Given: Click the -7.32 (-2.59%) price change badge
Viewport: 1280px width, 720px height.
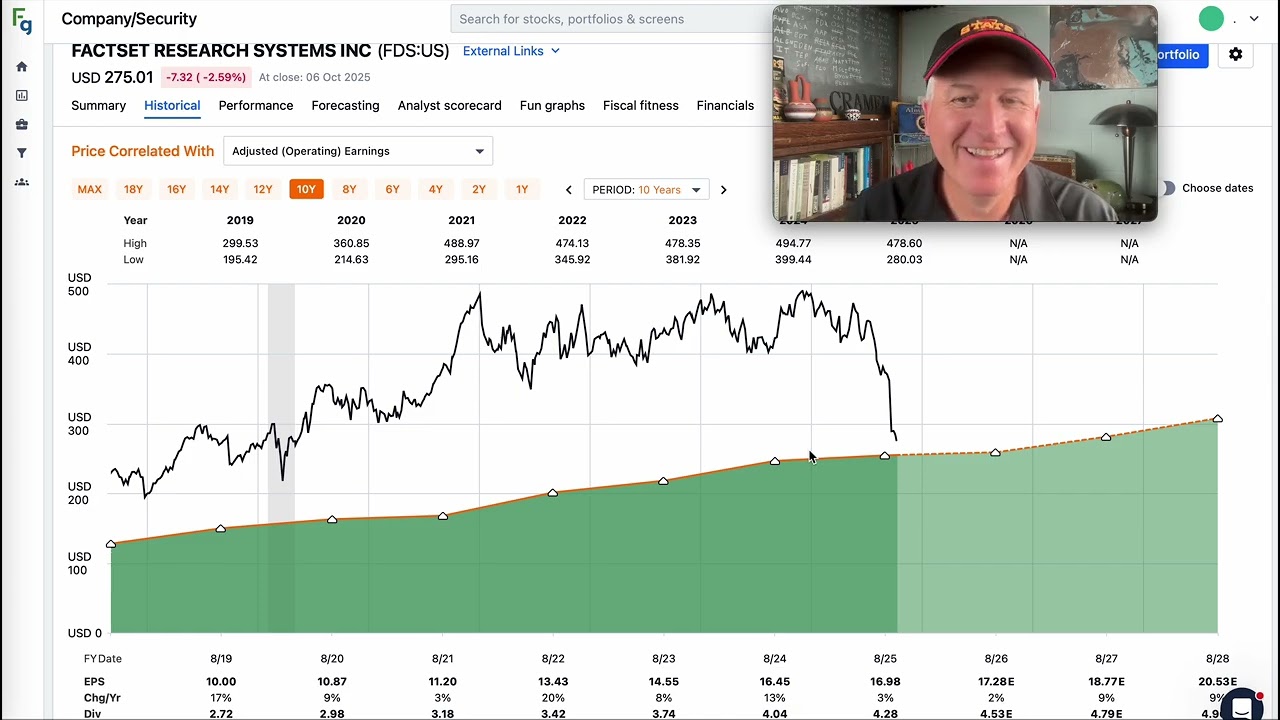Looking at the screenshot, I should click(205, 77).
